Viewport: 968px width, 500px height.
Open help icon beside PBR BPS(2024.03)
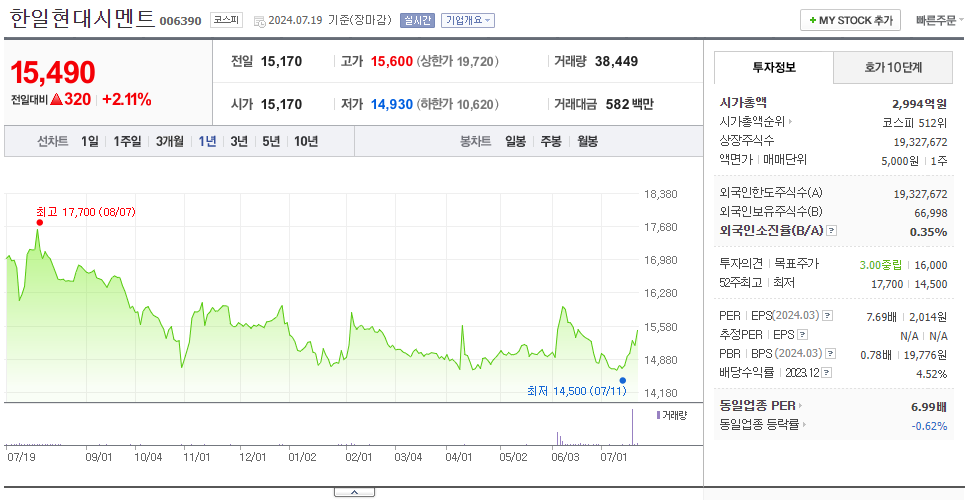[x=831, y=354]
